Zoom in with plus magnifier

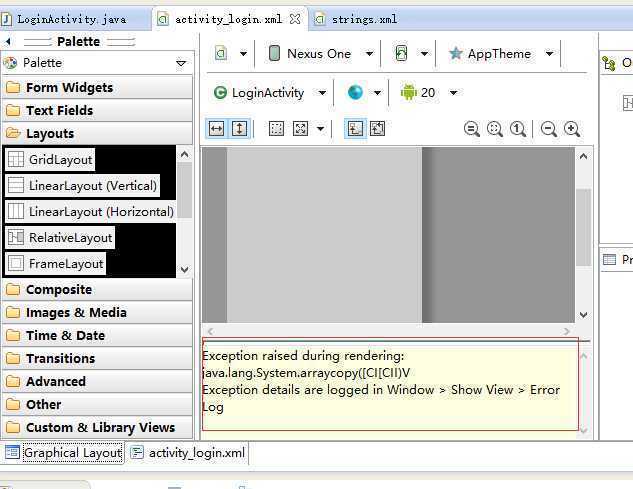[x=572, y=129]
